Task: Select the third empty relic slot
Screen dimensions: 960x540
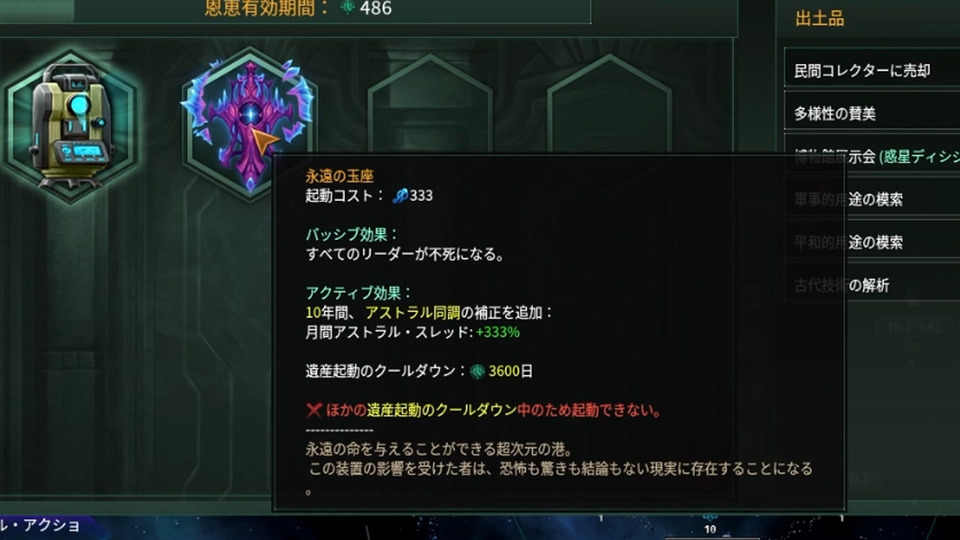Action: (429, 104)
